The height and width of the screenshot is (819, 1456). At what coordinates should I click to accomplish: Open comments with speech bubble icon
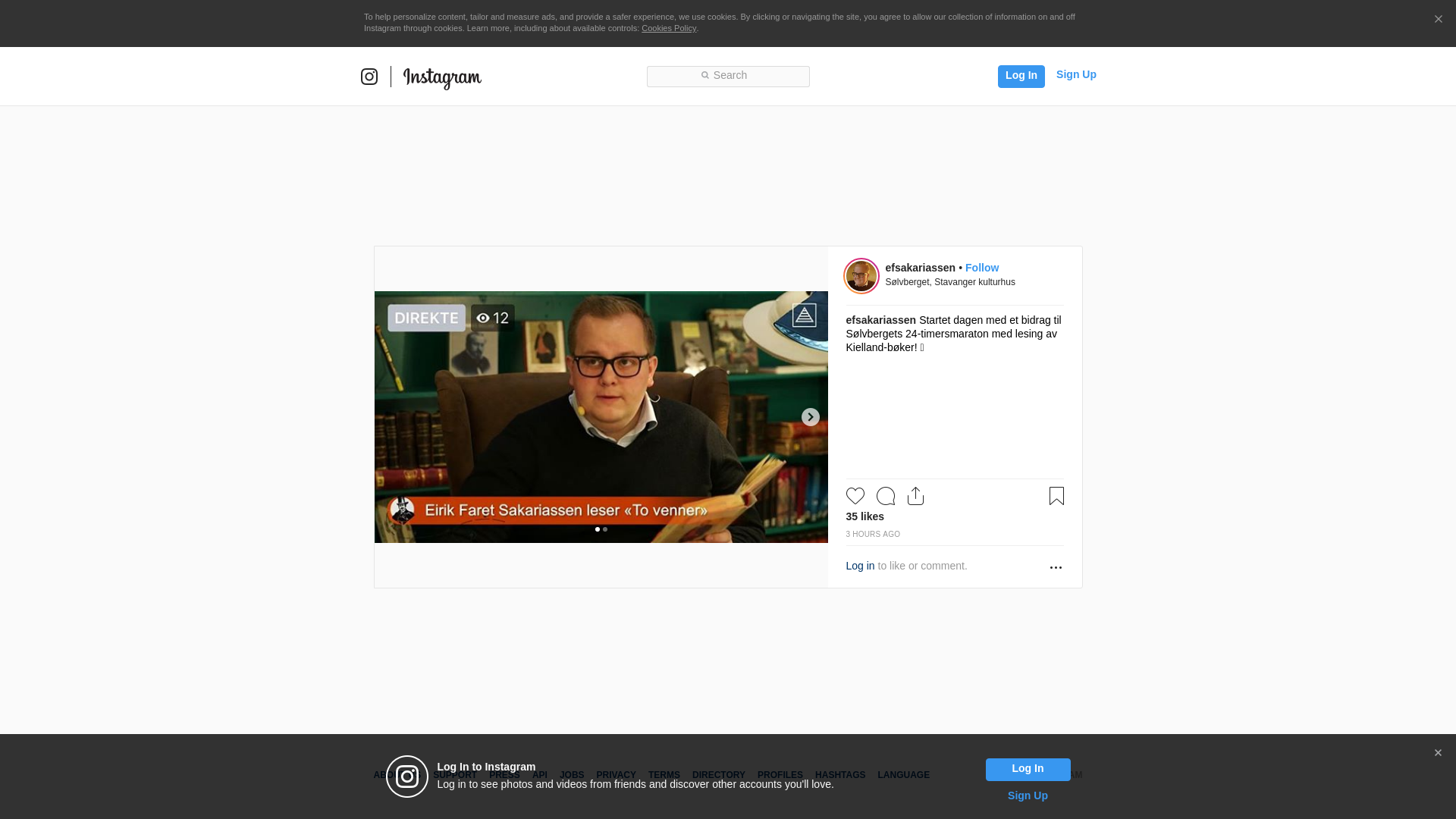click(x=886, y=496)
